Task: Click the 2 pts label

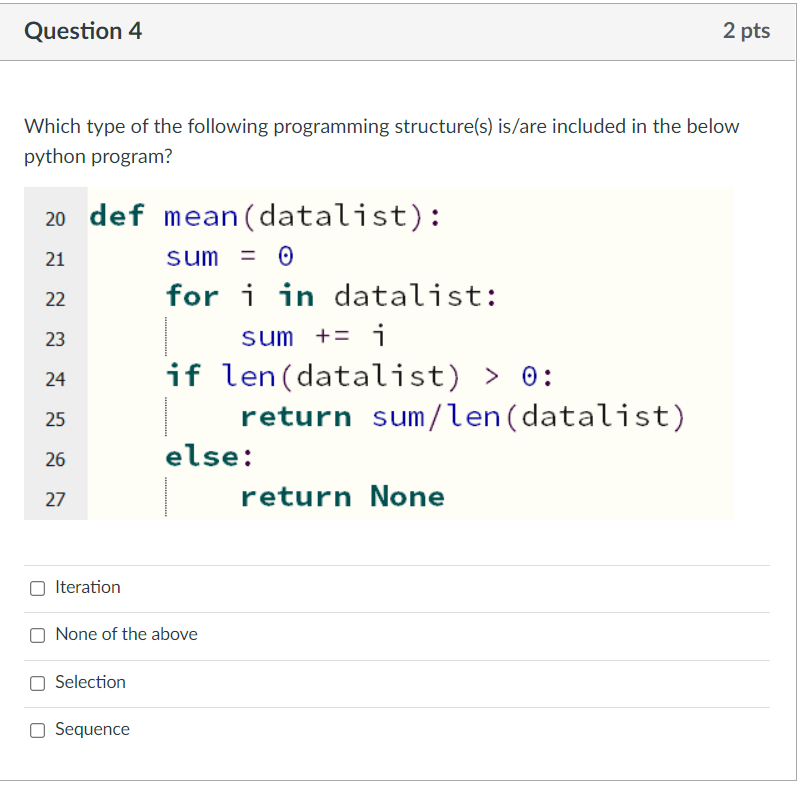Action: pos(748,31)
